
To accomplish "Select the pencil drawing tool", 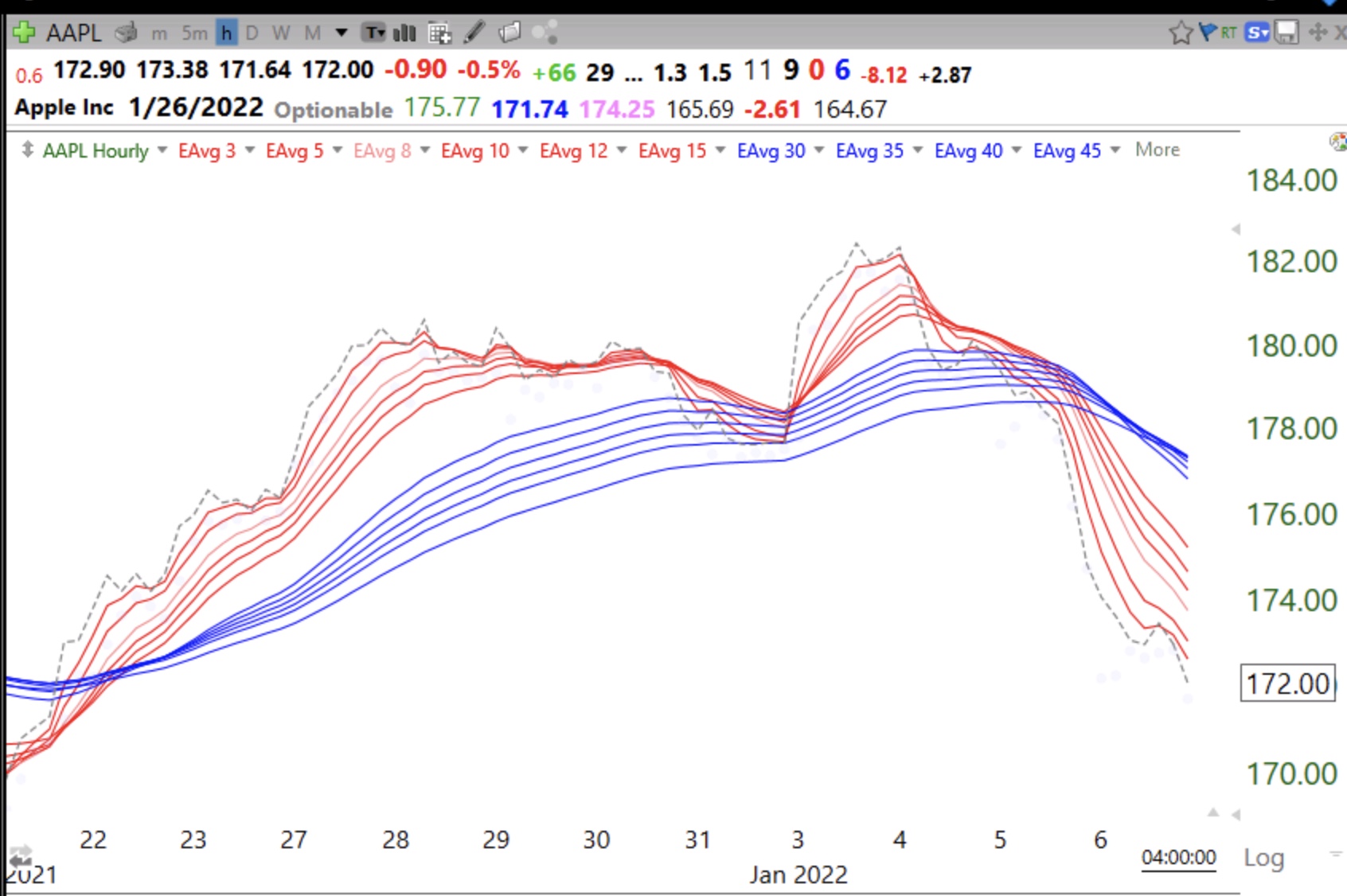I will tap(474, 33).
